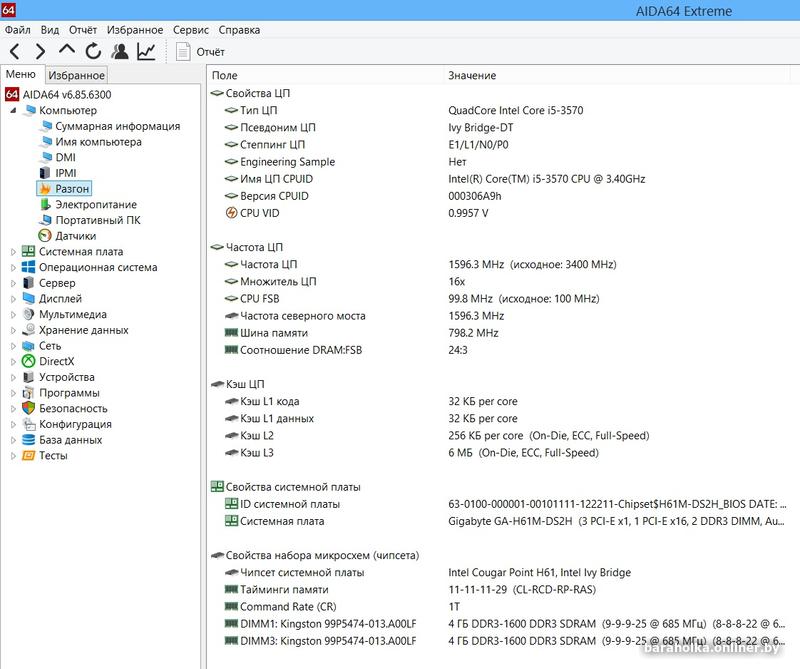Open the Избранное menu in the menu bar
Screen dimensions: 800x669
pyautogui.click(x=135, y=30)
